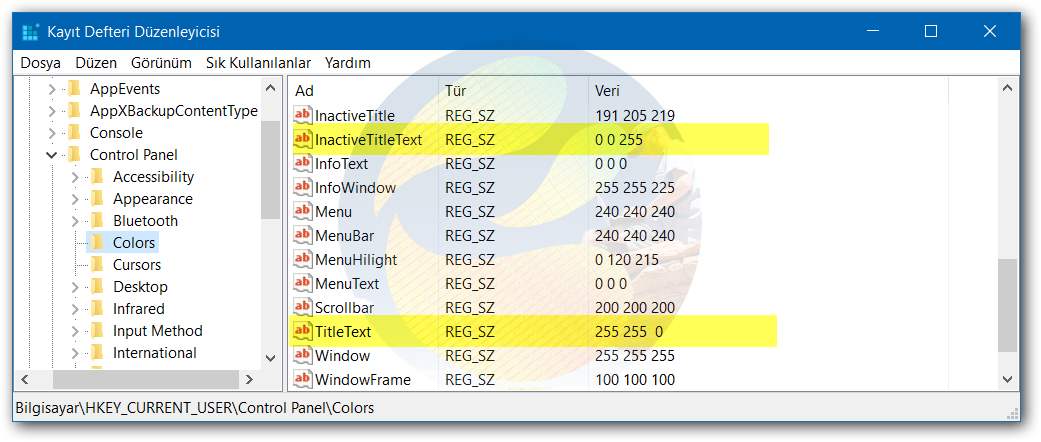Image resolution: width=1041 pixels, height=442 pixels.
Task: Click the WindowFrame string value icon
Action: pos(303,380)
